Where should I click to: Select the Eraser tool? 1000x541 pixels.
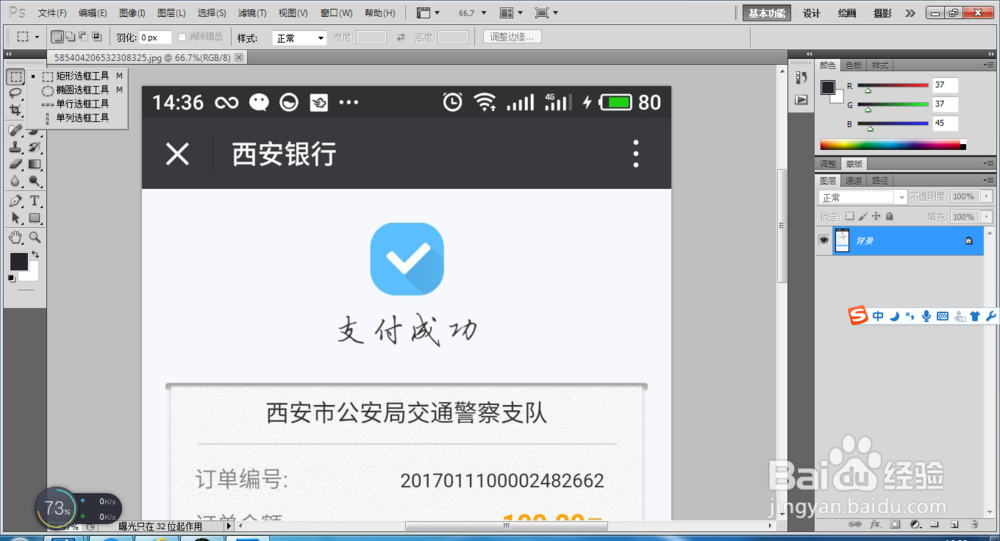coord(16,164)
